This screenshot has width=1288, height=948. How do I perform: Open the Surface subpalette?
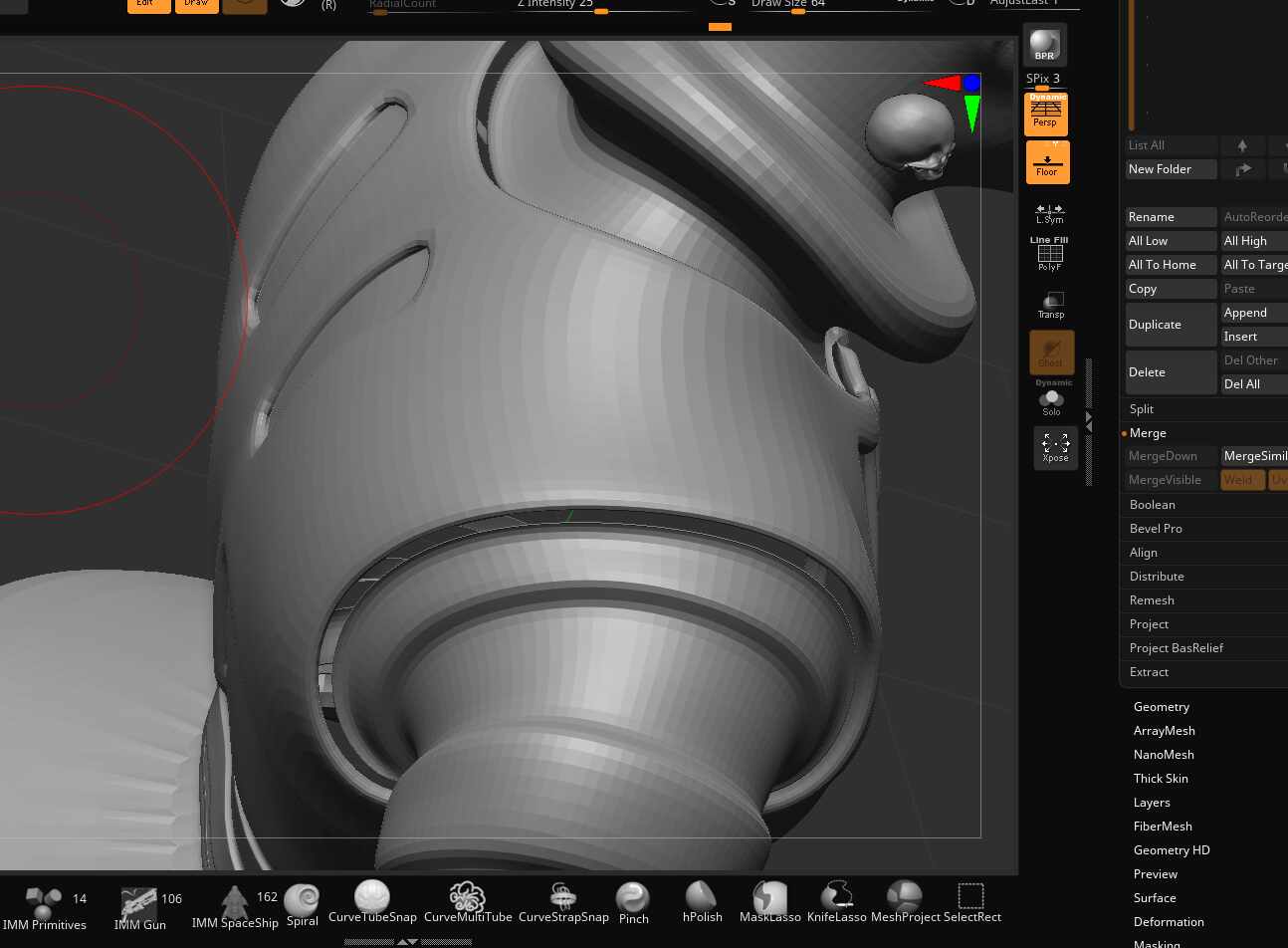pos(1155,897)
